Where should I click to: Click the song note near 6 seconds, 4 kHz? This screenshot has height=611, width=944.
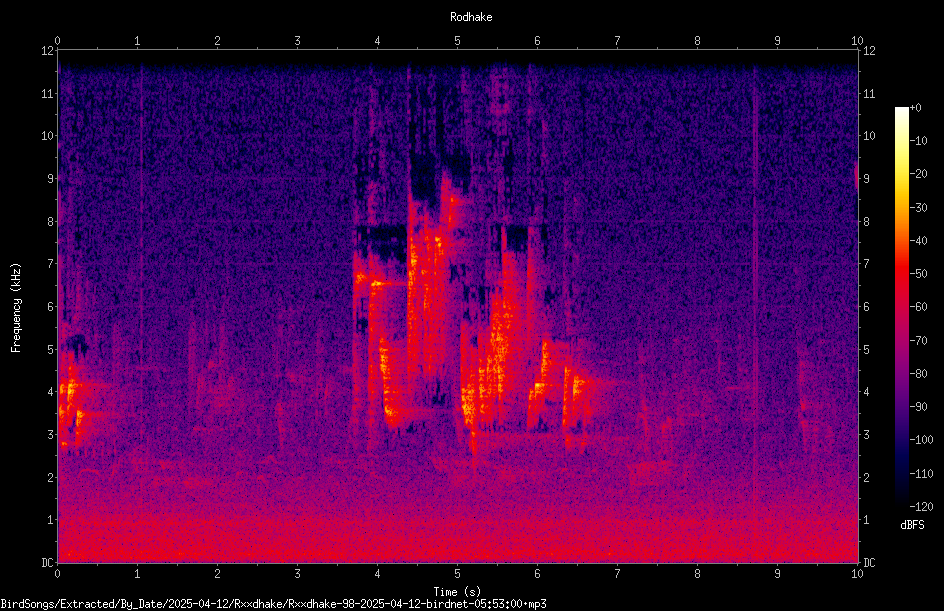click(x=539, y=386)
